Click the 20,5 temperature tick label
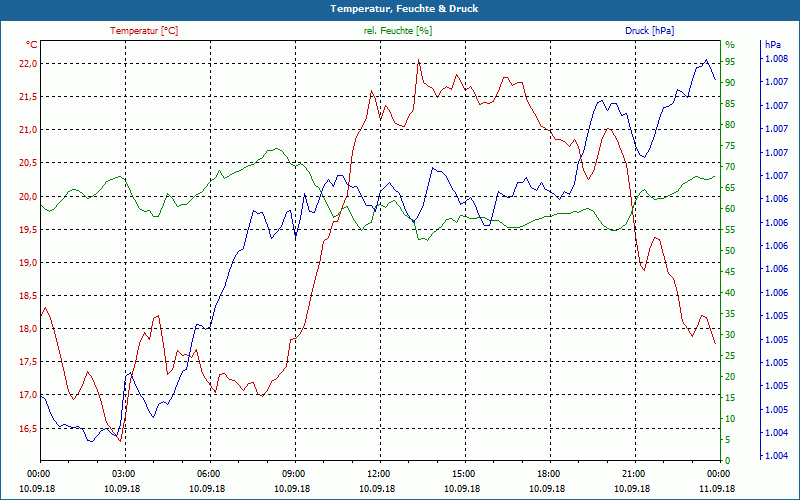800x500 pixels. [28, 163]
